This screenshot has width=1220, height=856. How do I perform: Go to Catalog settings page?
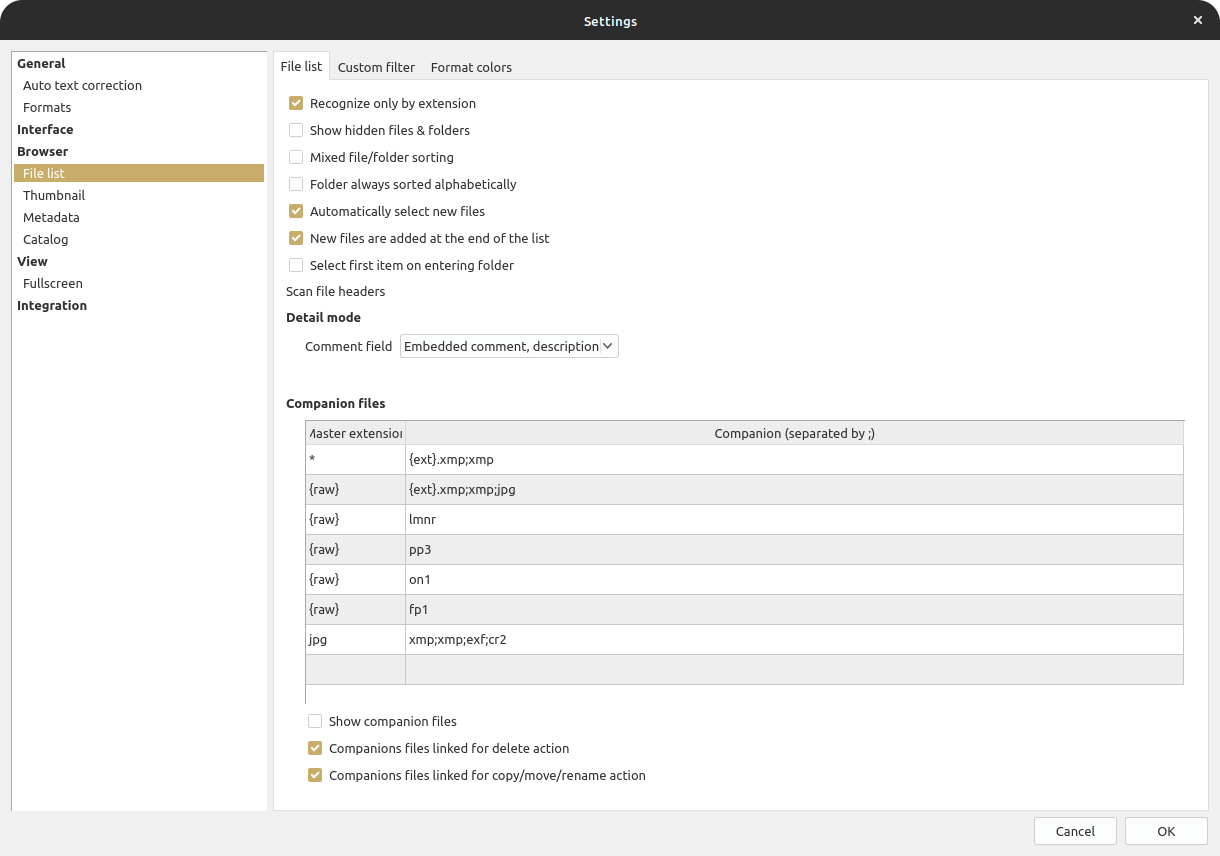(46, 239)
